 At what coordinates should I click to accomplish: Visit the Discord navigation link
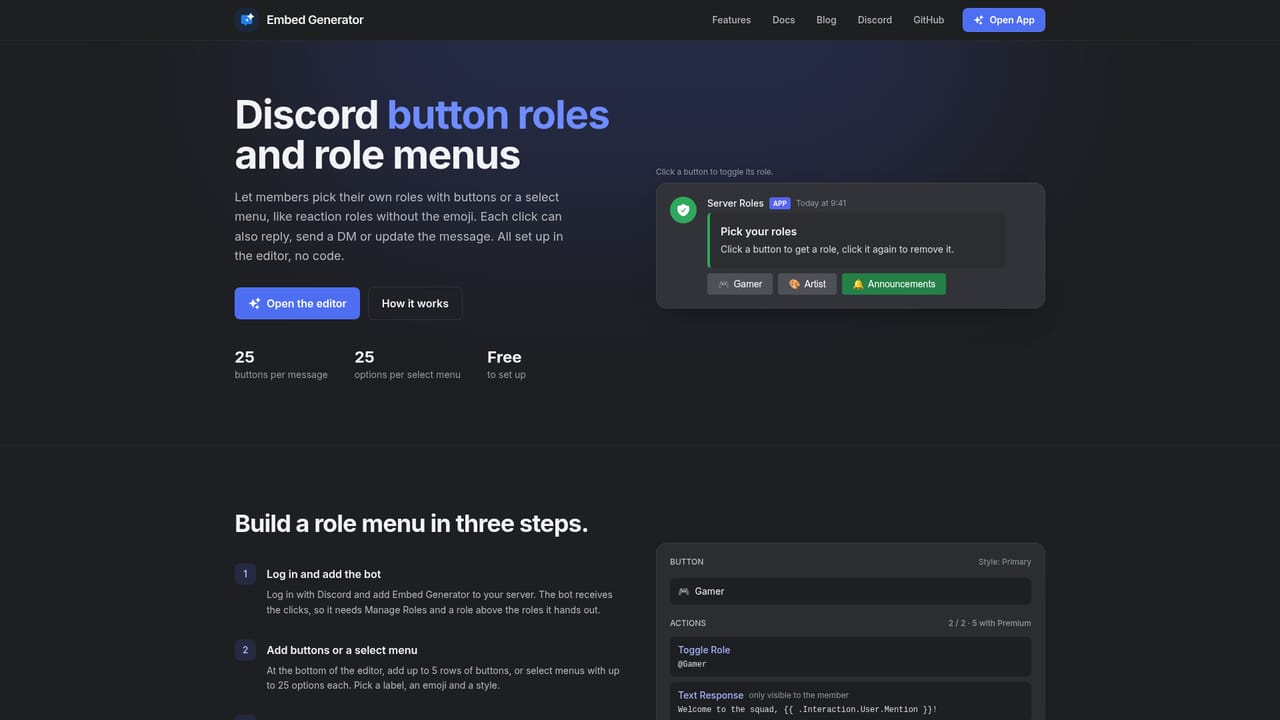point(875,20)
